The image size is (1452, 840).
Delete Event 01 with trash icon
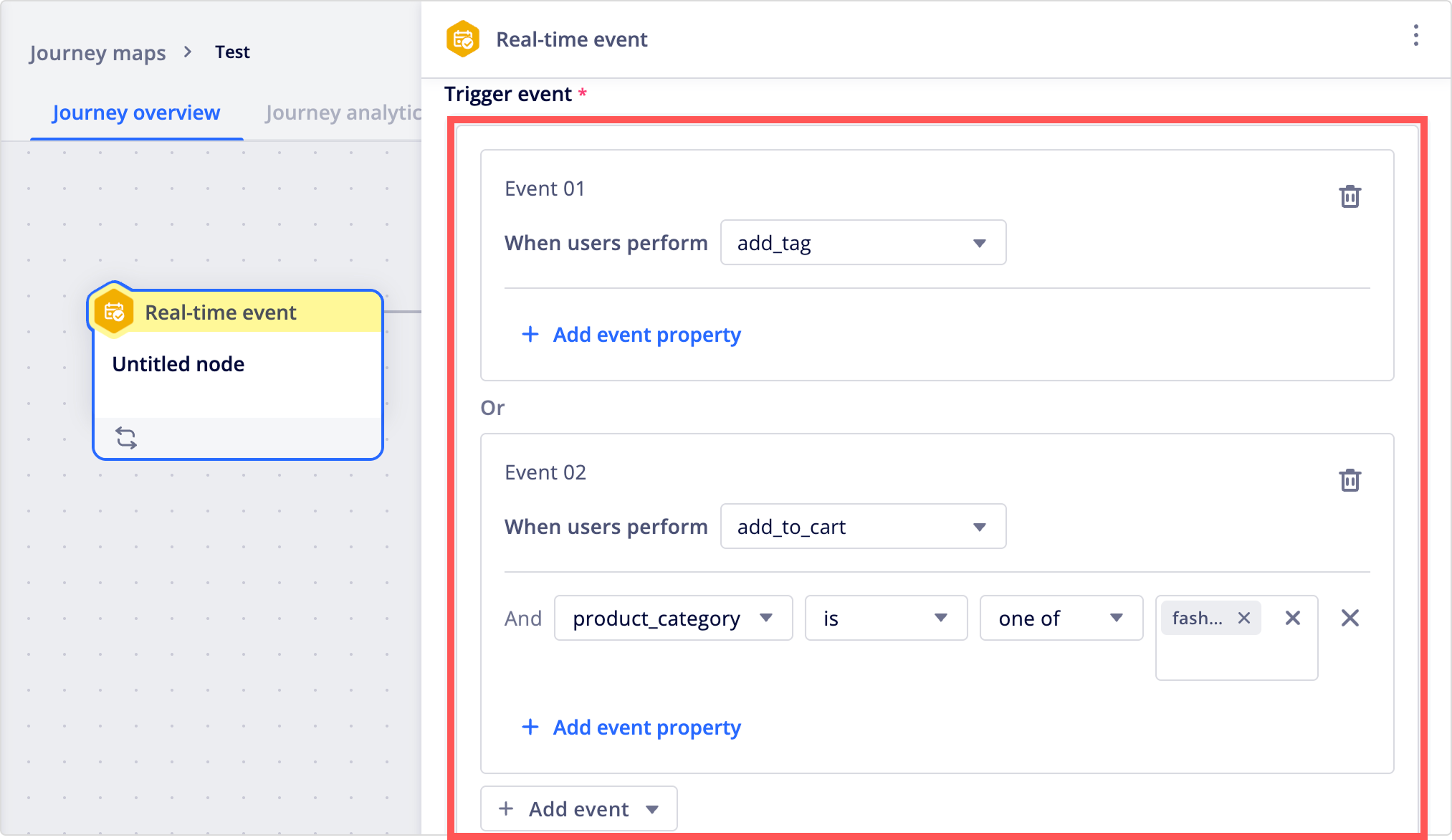tap(1350, 196)
